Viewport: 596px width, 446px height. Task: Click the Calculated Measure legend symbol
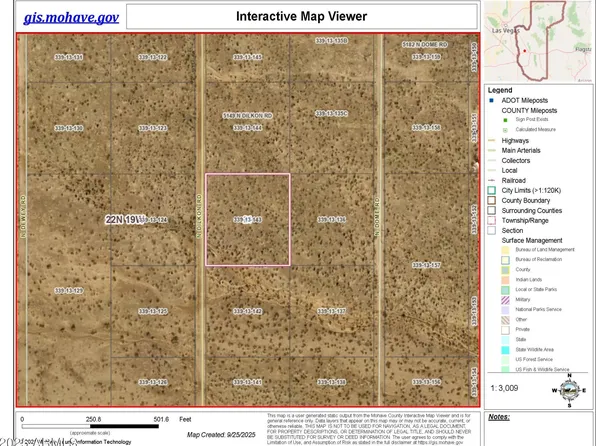pyautogui.click(x=505, y=130)
